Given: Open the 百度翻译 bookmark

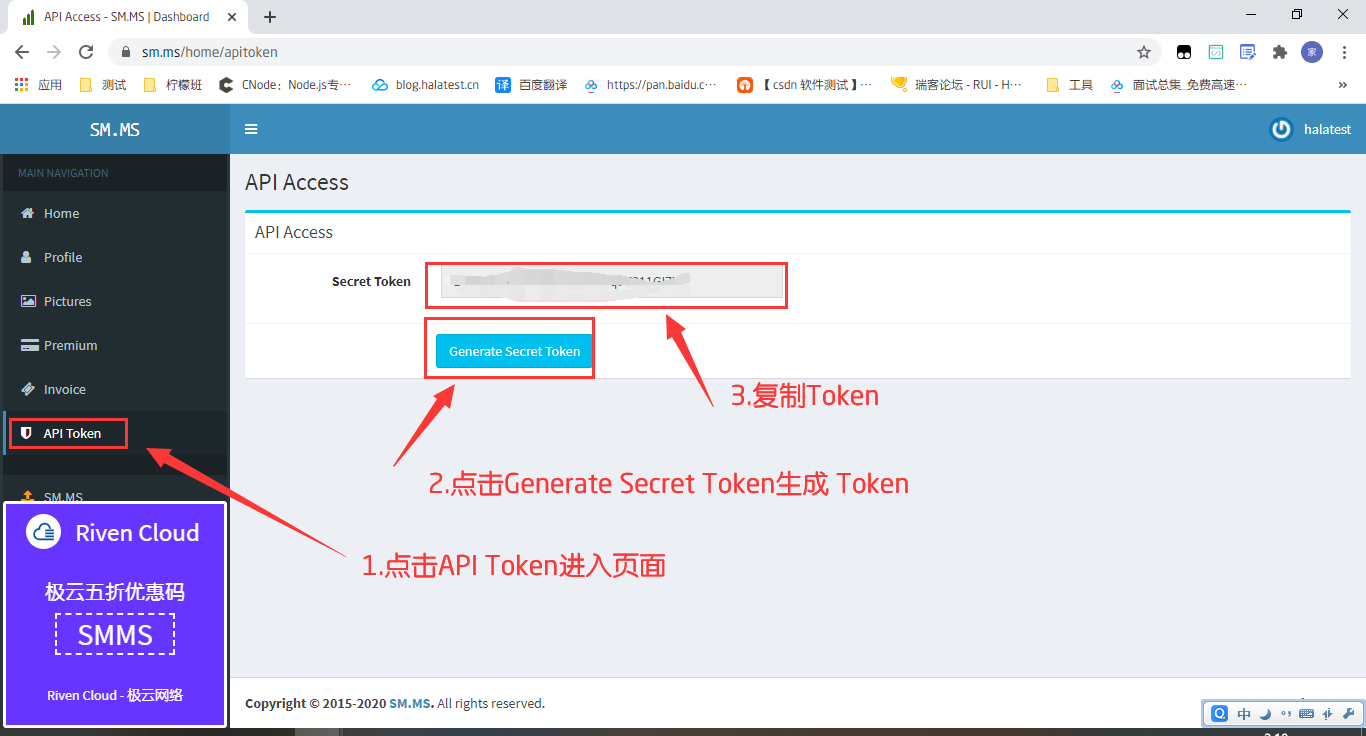Looking at the screenshot, I should point(532,85).
